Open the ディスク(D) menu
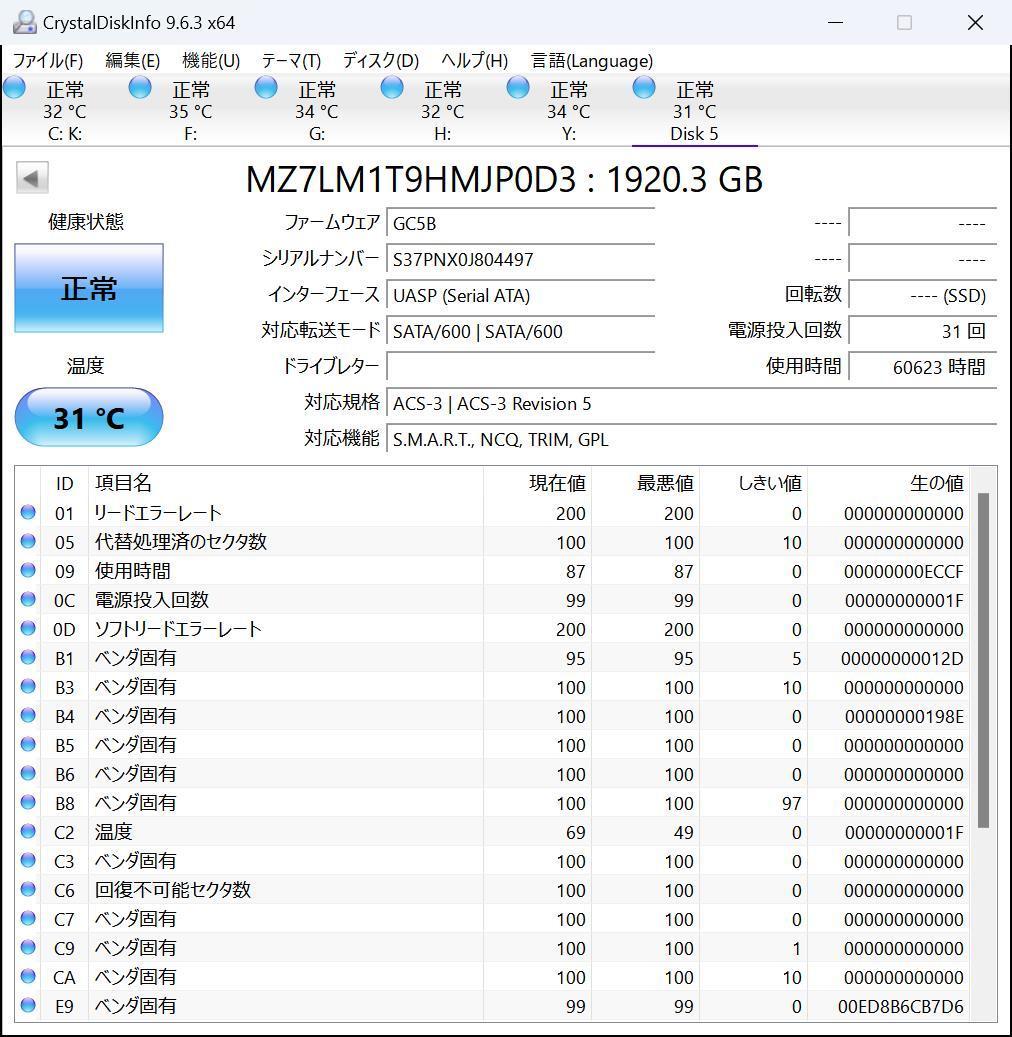The height and width of the screenshot is (1037, 1012). tap(377, 60)
